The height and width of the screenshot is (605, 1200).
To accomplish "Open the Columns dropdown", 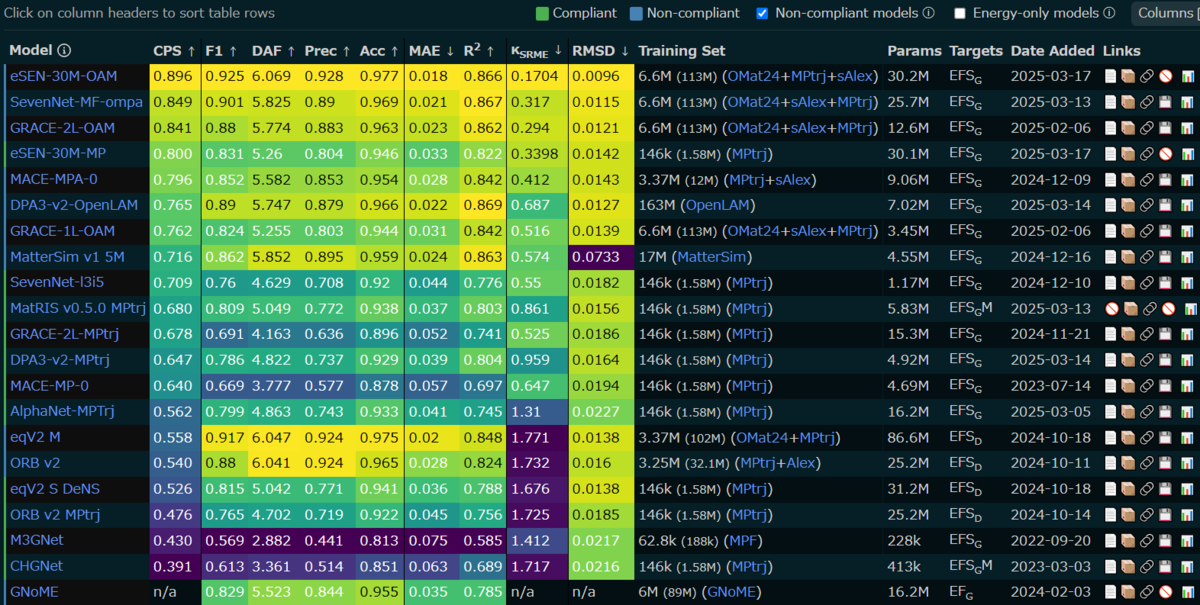I will (1165, 13).
